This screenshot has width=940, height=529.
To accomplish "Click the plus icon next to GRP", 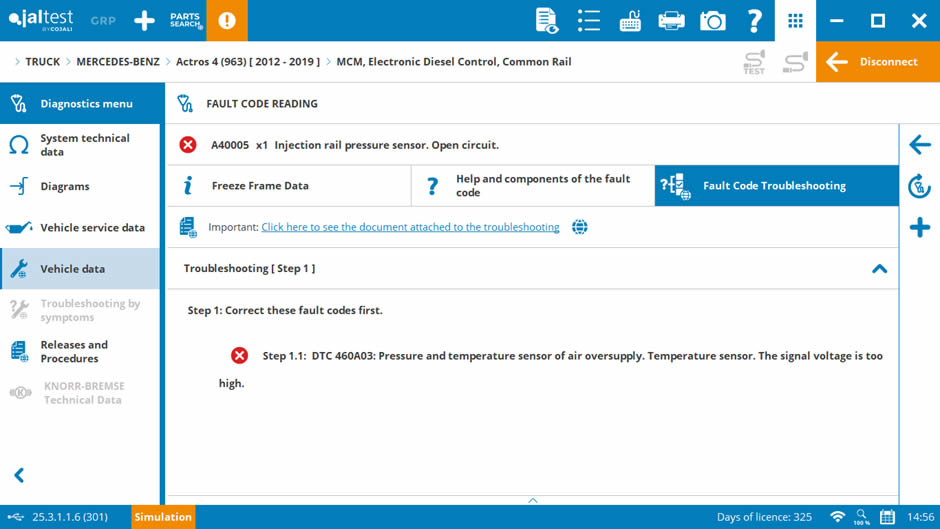I will (144, 20).
